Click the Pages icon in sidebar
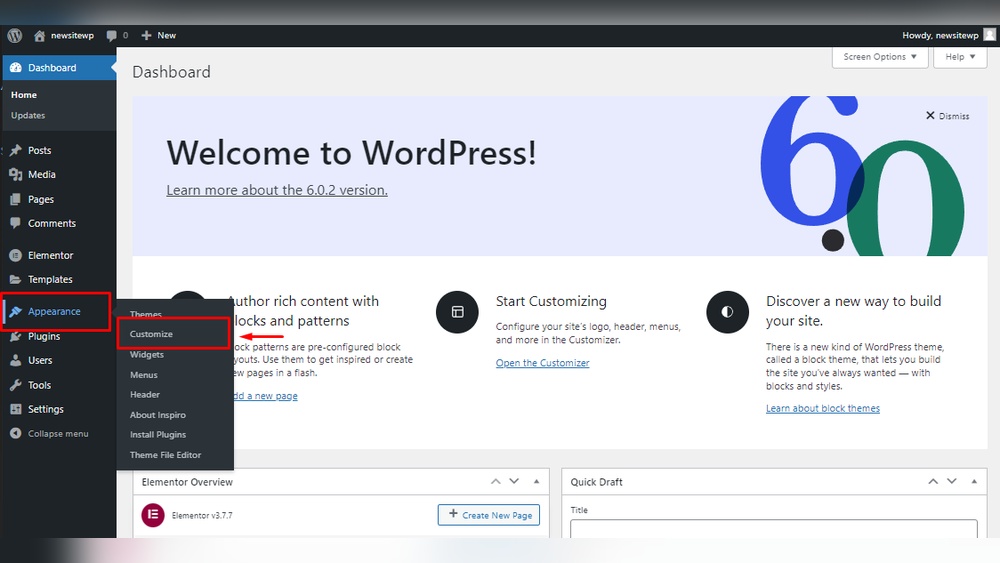The image size is (1000, 563). click(x=15, y=200)
